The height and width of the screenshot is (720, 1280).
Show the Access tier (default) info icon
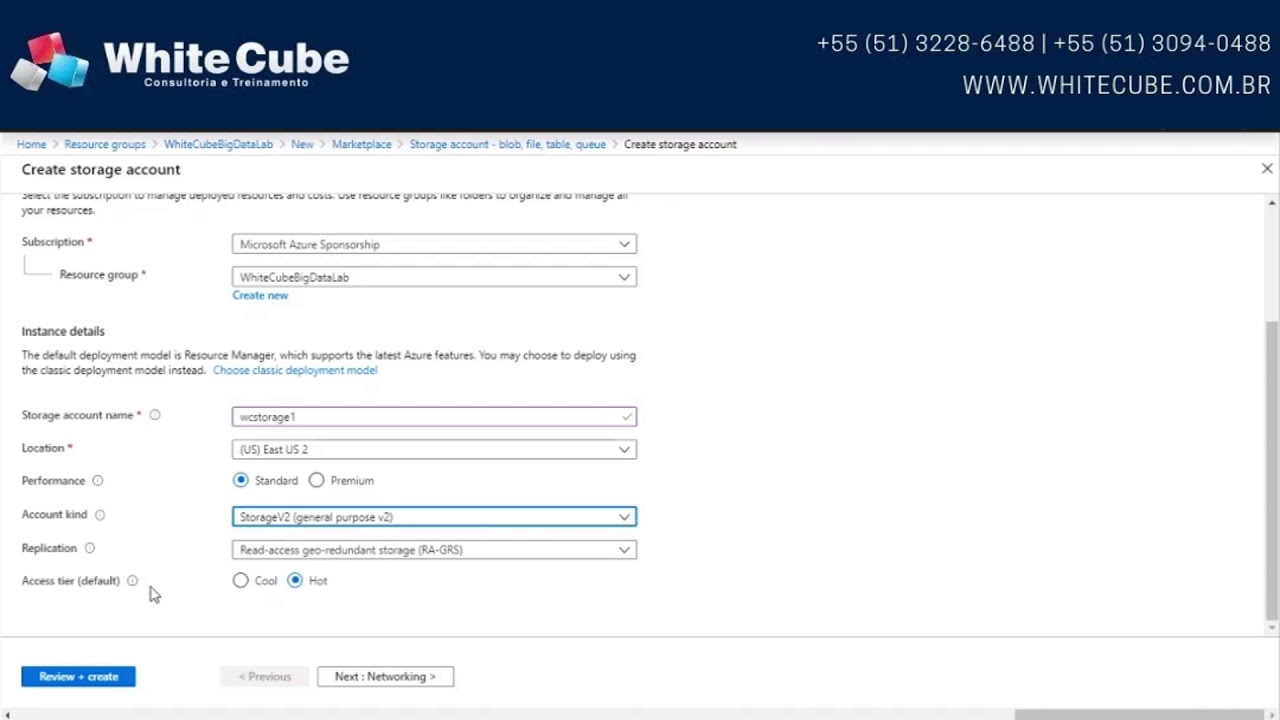pos(133,581)
